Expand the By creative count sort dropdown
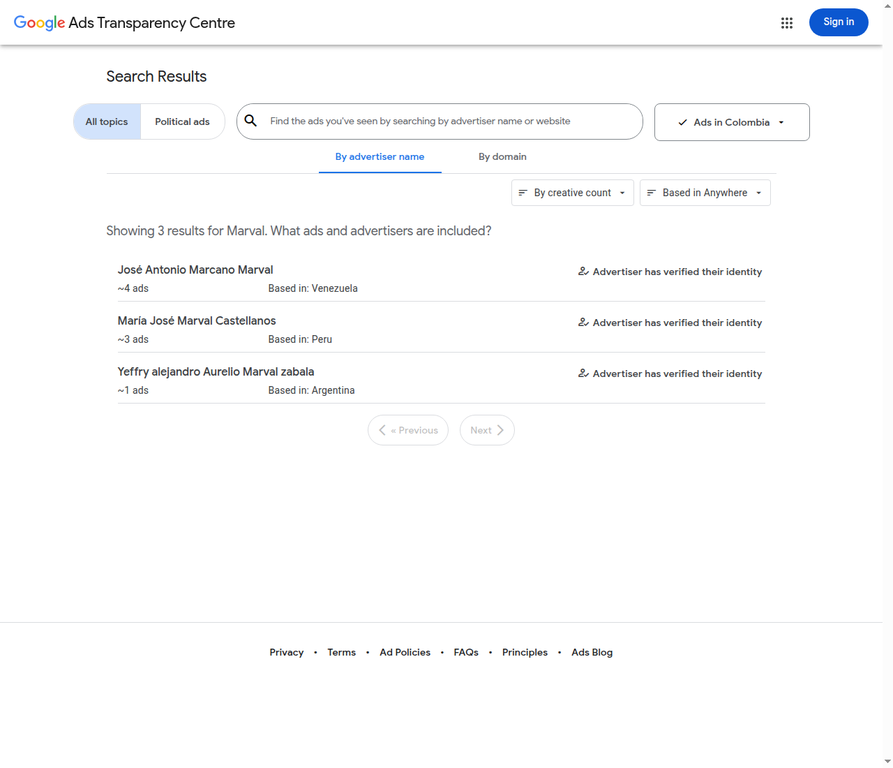The width and height of the screenshot is (893, 768). [572, 192]
